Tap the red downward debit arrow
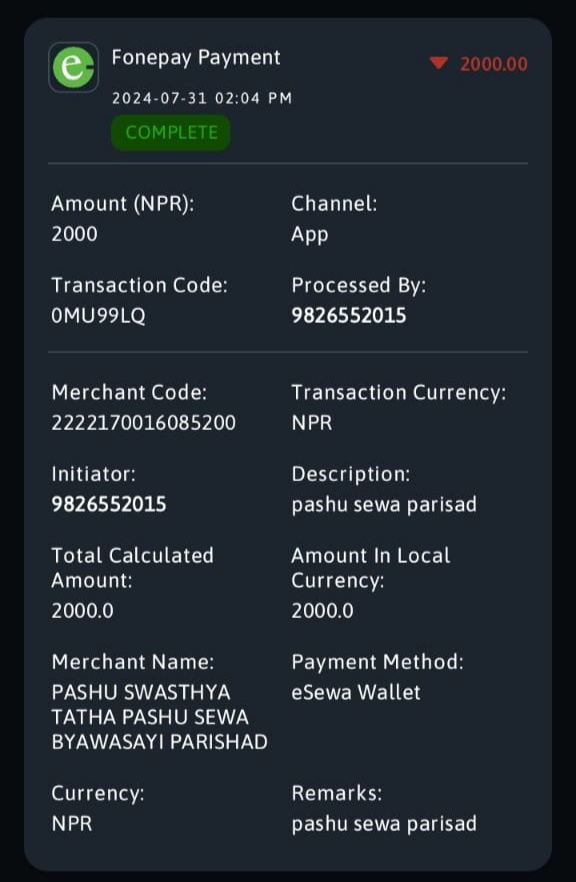The height and width of the screenshot is (882, 576). [x=439, y=62]
